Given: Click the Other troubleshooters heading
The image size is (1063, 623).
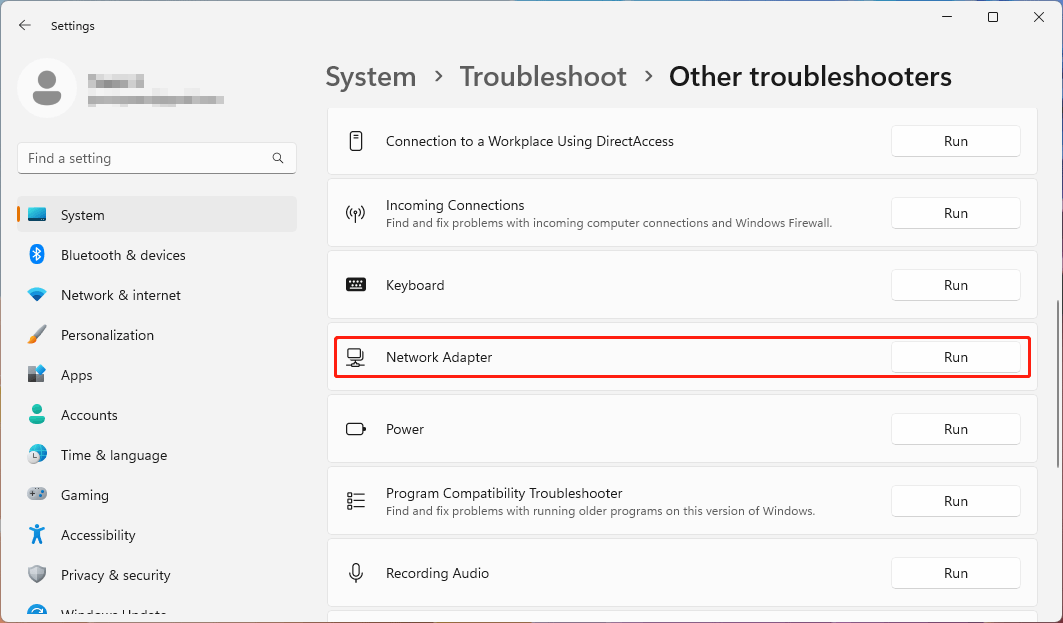Looking at the screenshot, I should click(x=810, y=77).
